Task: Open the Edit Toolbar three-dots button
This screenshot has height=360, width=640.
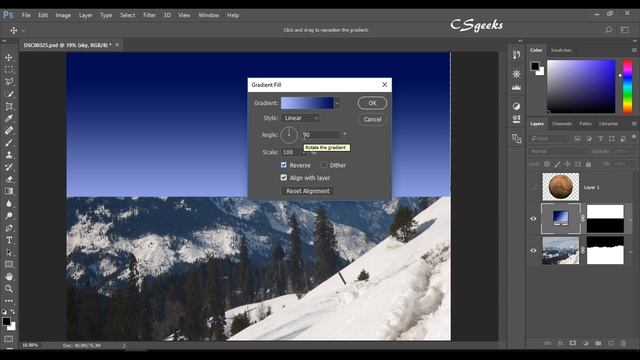Action: click(9, 301)
